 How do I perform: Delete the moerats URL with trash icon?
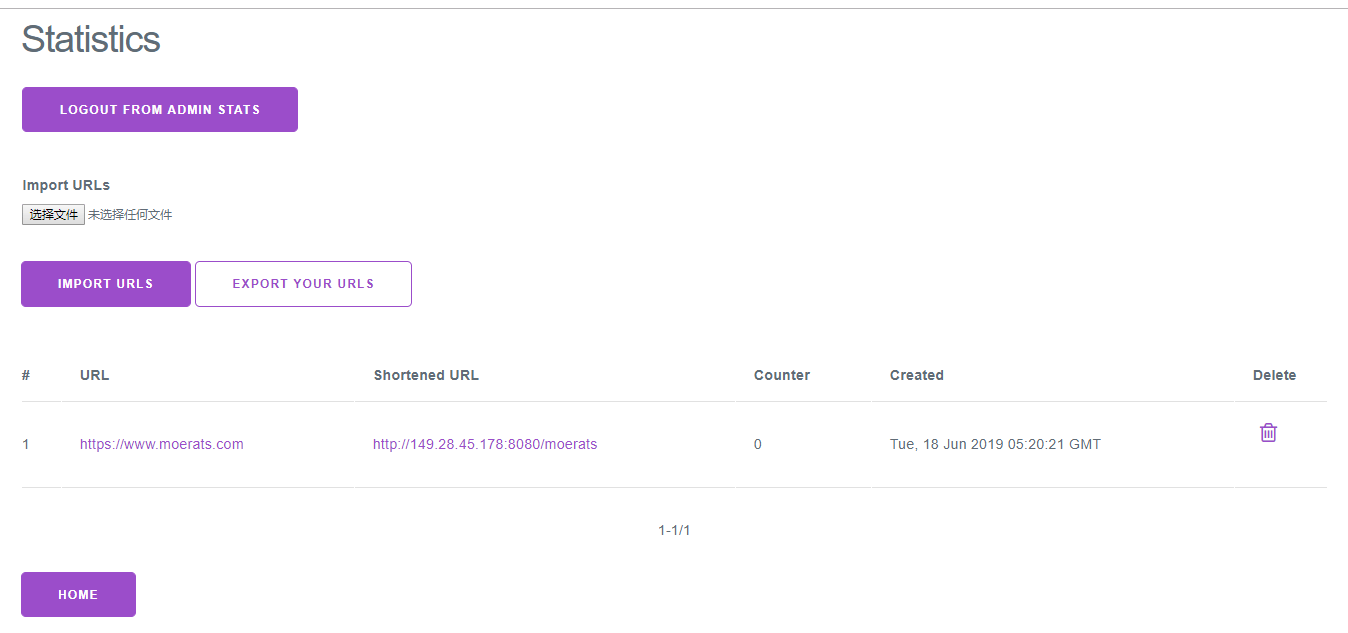click(x=1268, y=433)
